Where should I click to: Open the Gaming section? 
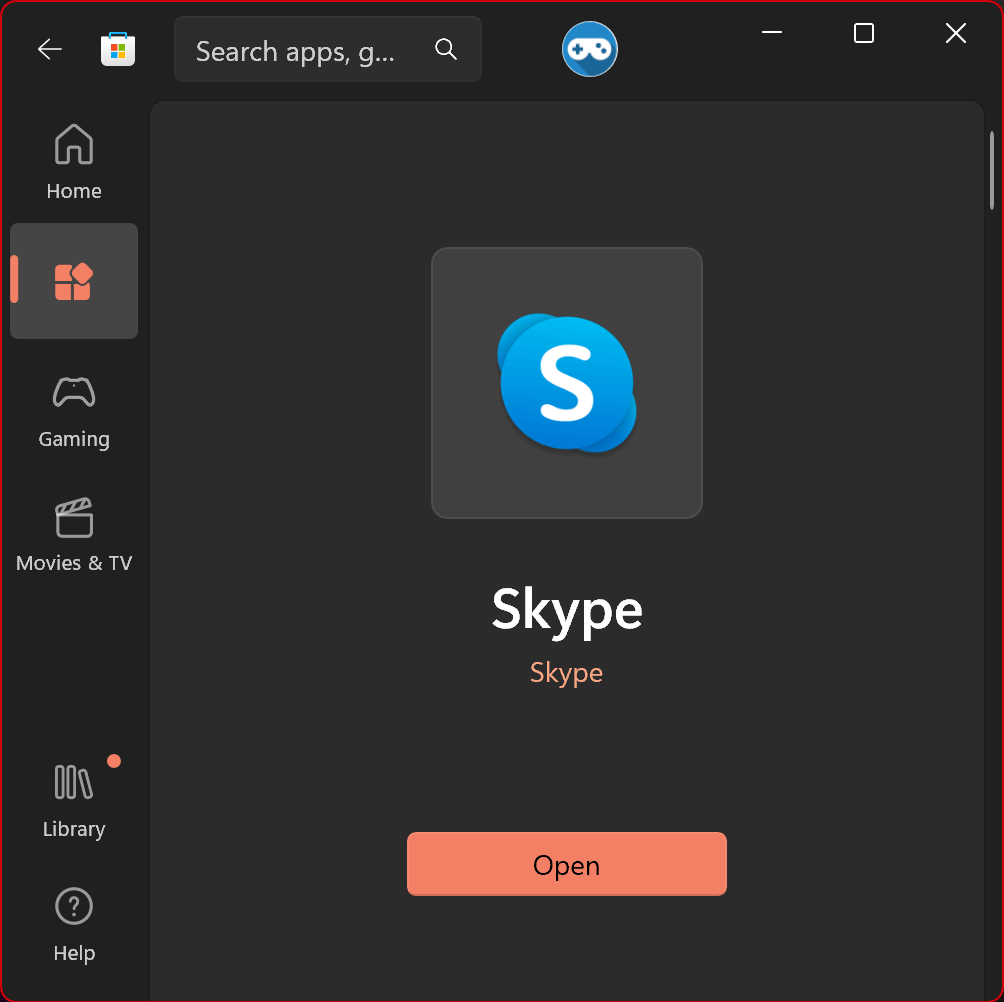pyautogui.click(x=74, y=412)
